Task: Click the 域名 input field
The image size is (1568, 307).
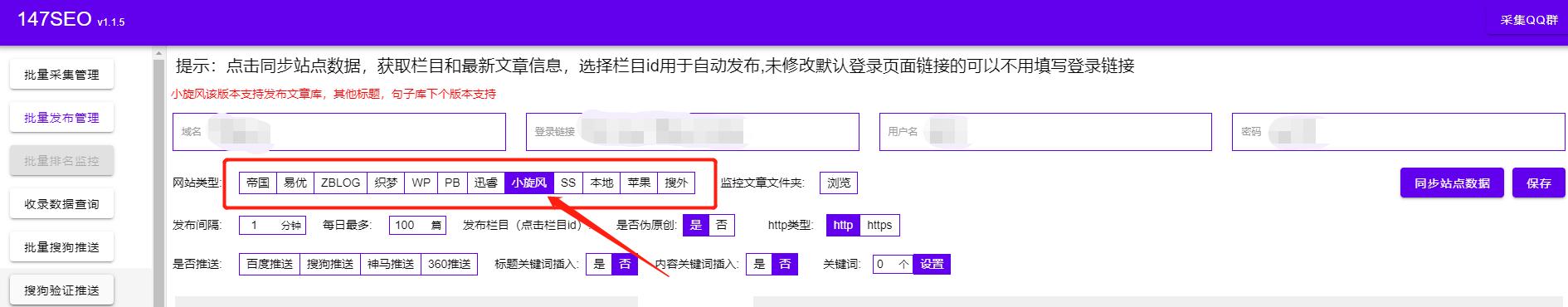Action: (x=339, y=132)
